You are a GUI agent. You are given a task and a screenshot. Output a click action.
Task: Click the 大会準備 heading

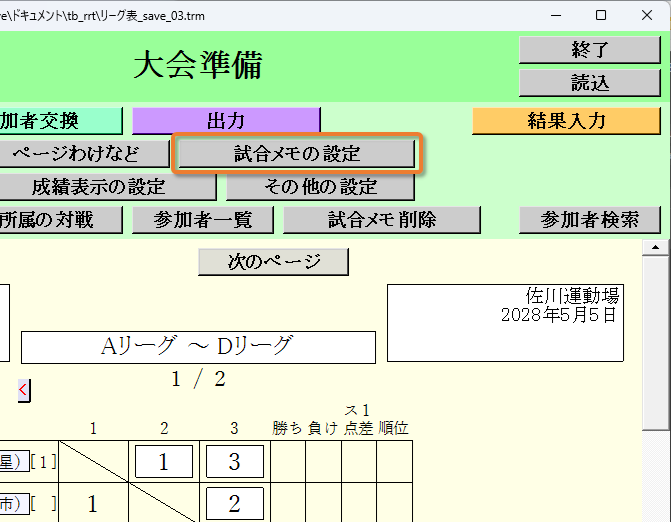[198, 65]
